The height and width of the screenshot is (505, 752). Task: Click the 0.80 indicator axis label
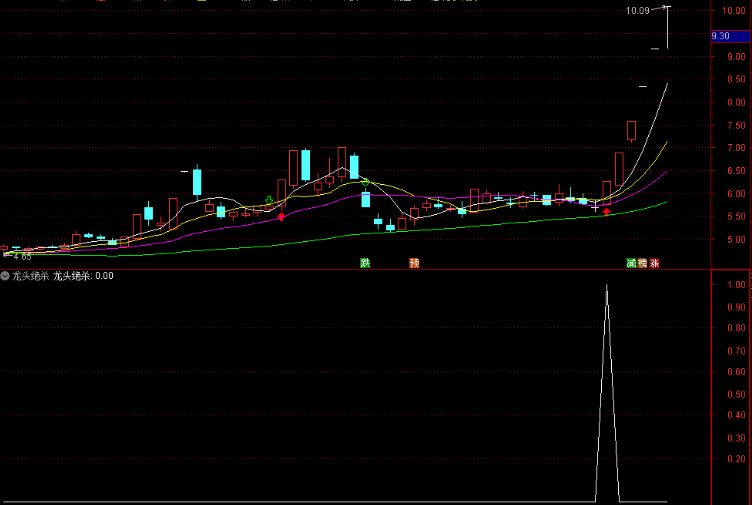click(736, 328)
